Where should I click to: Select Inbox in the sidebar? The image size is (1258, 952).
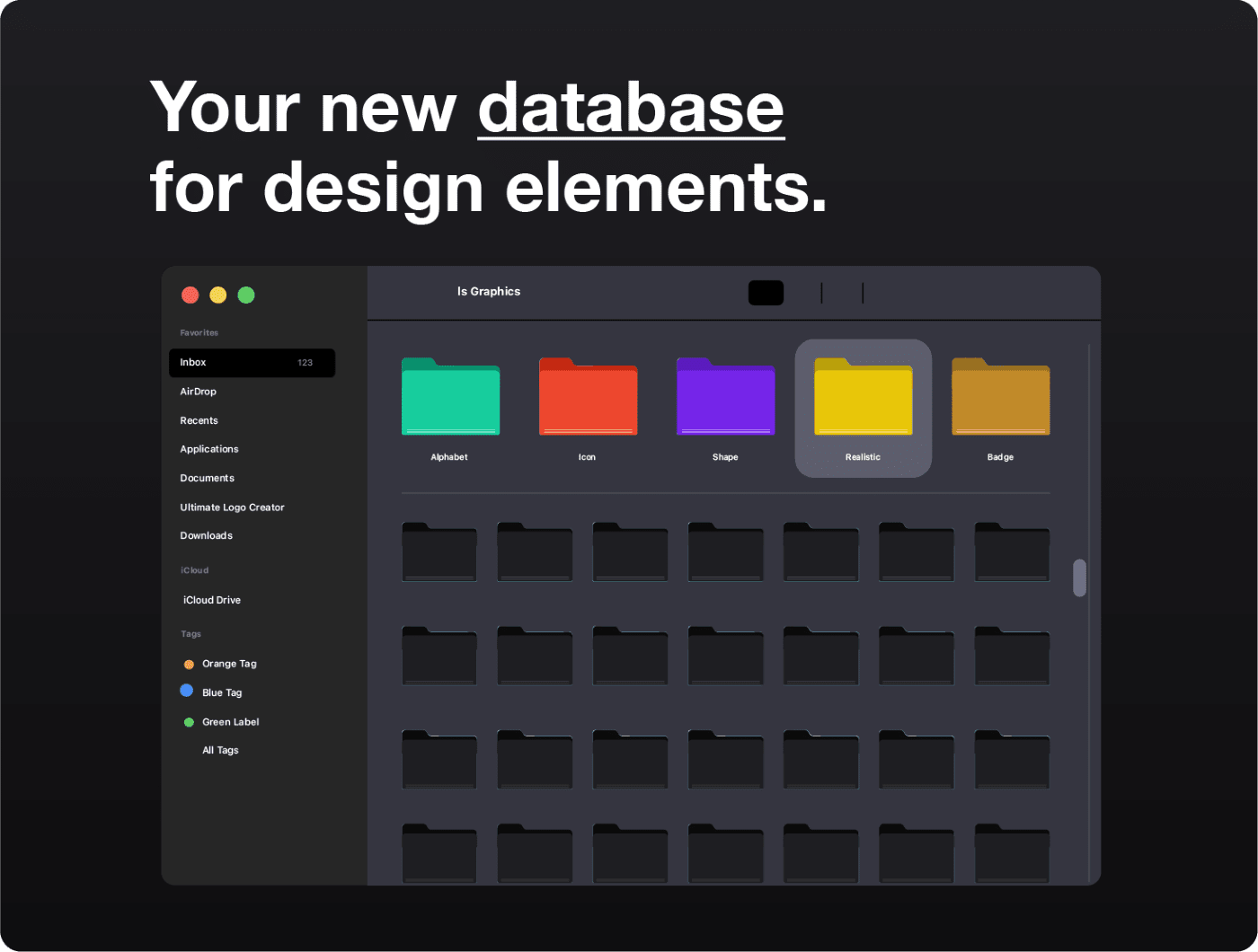252,363
